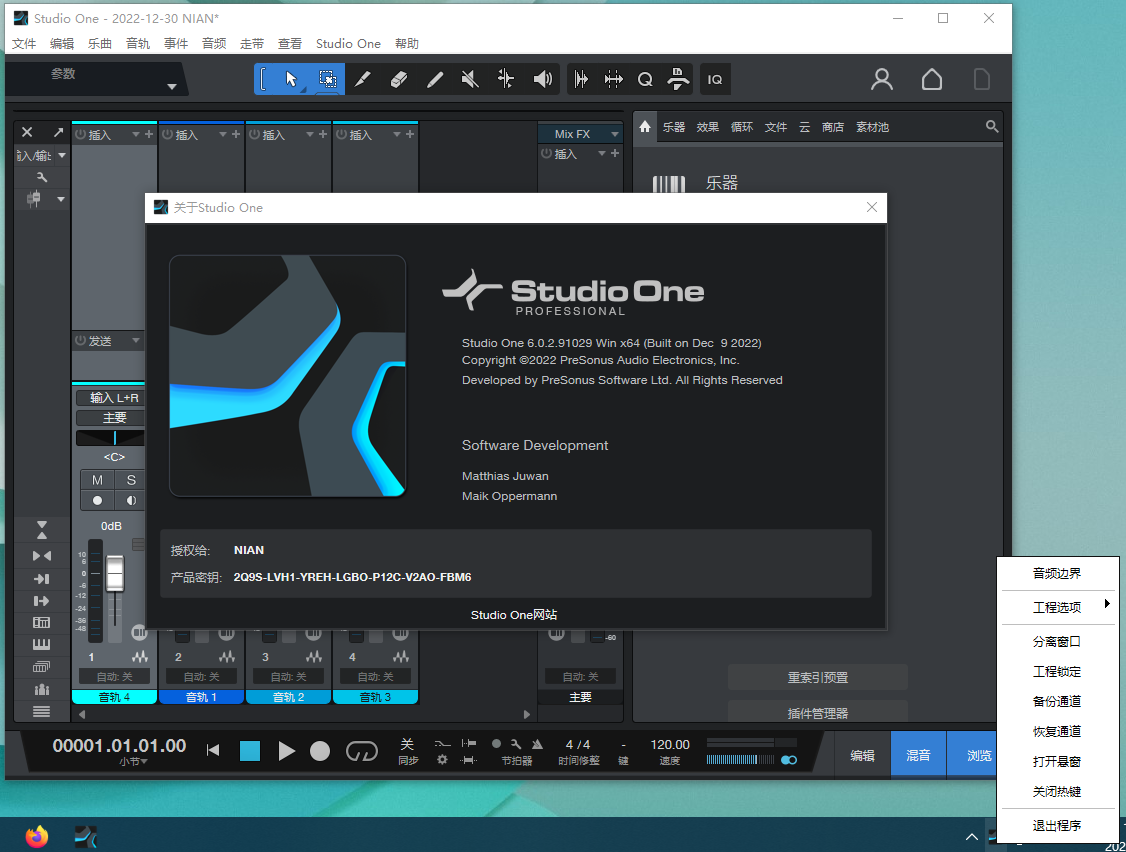Open the 参数 dropdown arrow
The height and width of the screenshot is (852, 1126).
[172, 87]
